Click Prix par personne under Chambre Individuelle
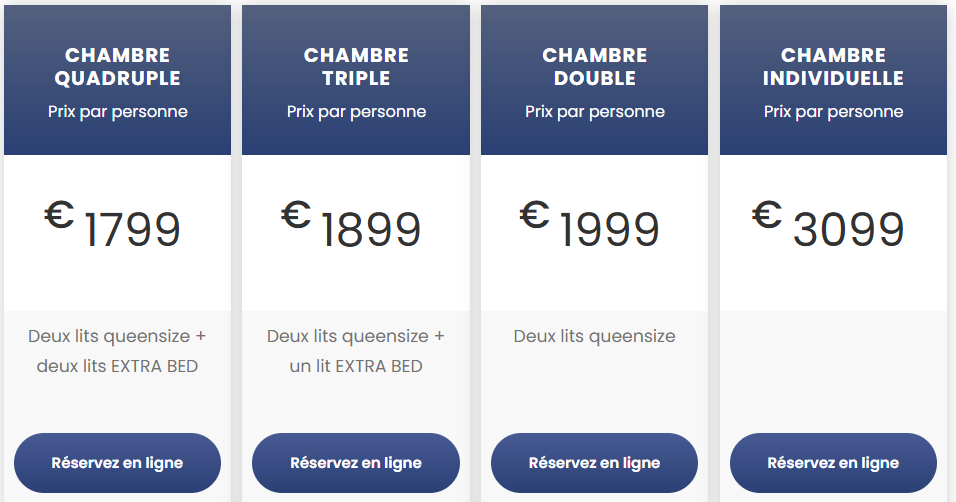956x502 pixels. [833, 112]
